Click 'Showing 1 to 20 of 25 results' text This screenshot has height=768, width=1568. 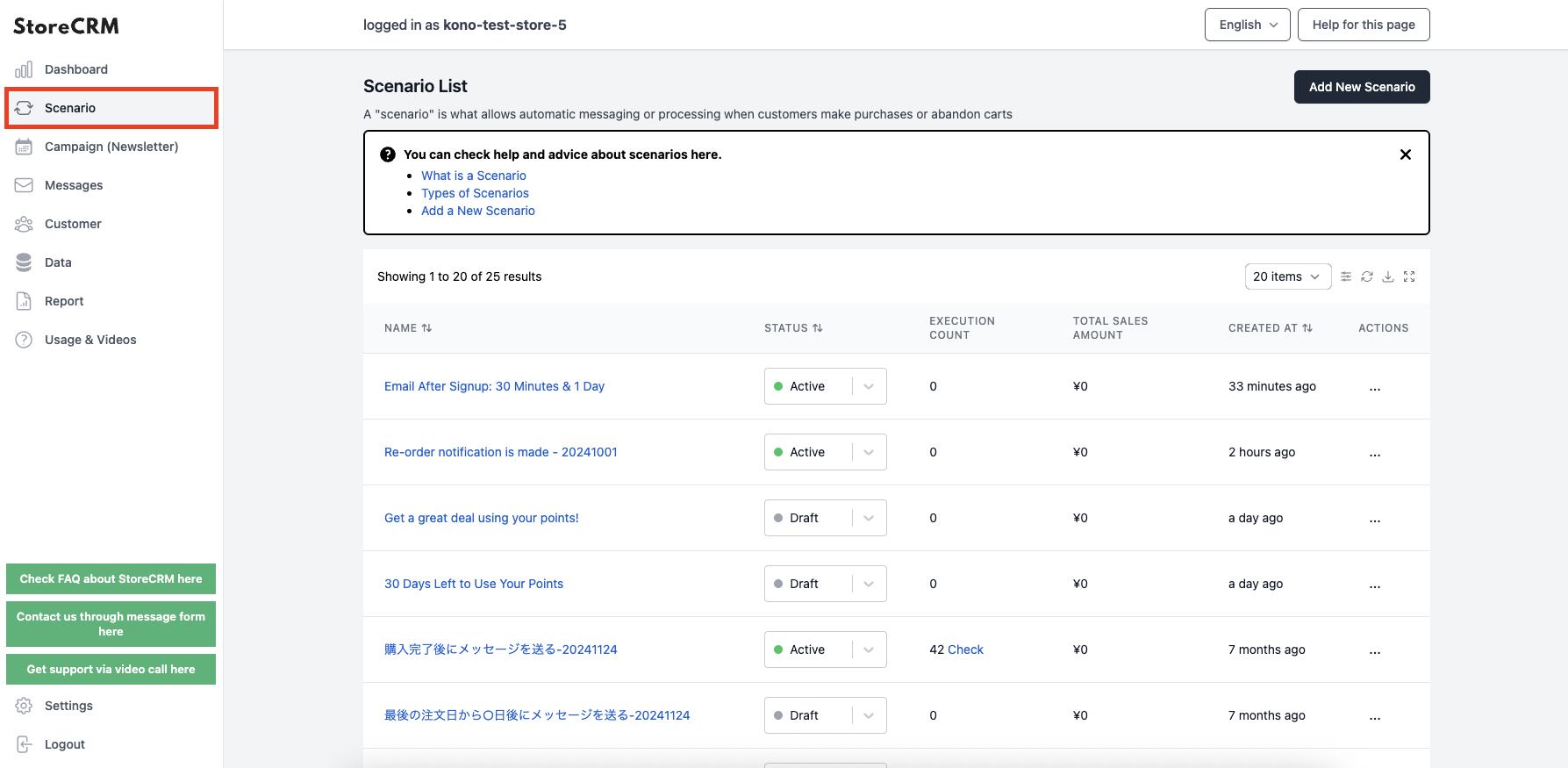click(x=459, y=276)
